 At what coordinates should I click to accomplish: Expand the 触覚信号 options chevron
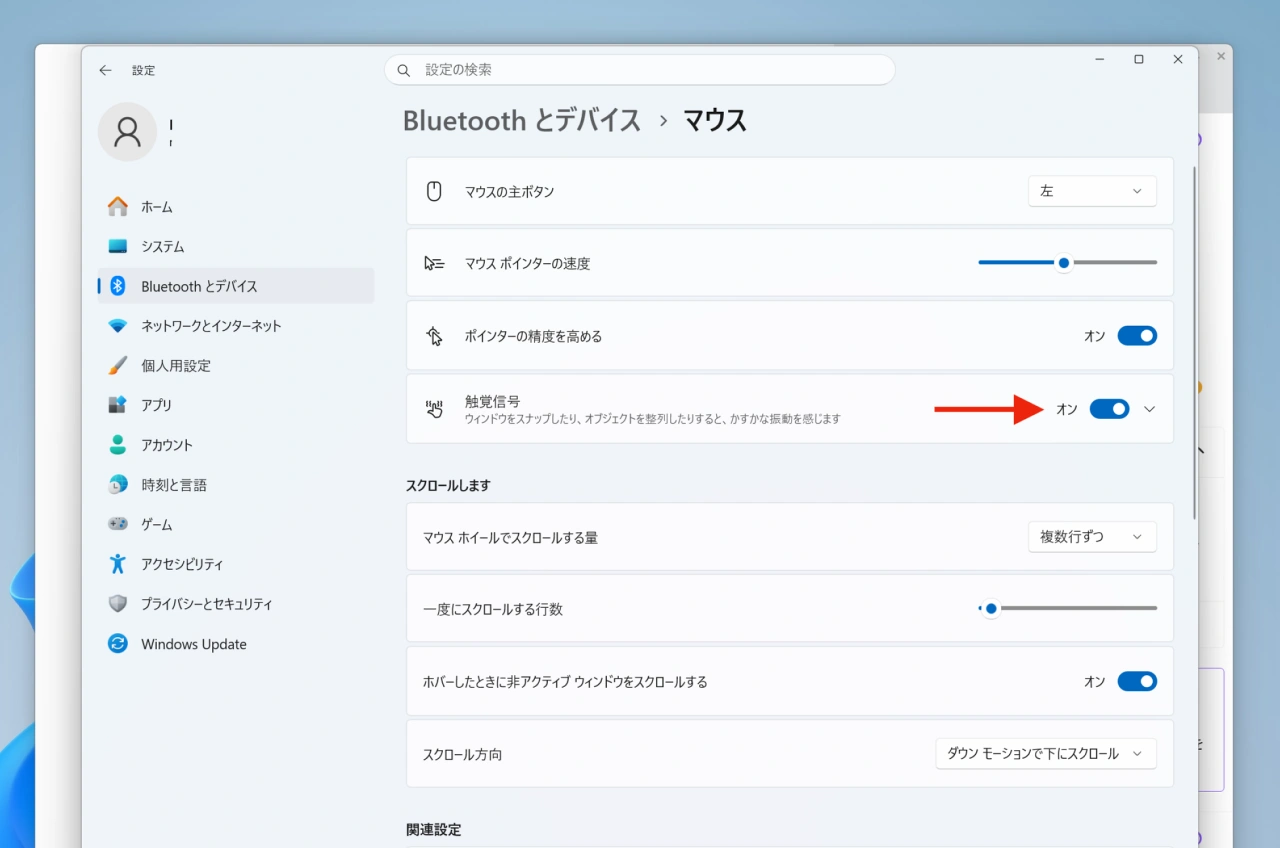coord(1149,409)
